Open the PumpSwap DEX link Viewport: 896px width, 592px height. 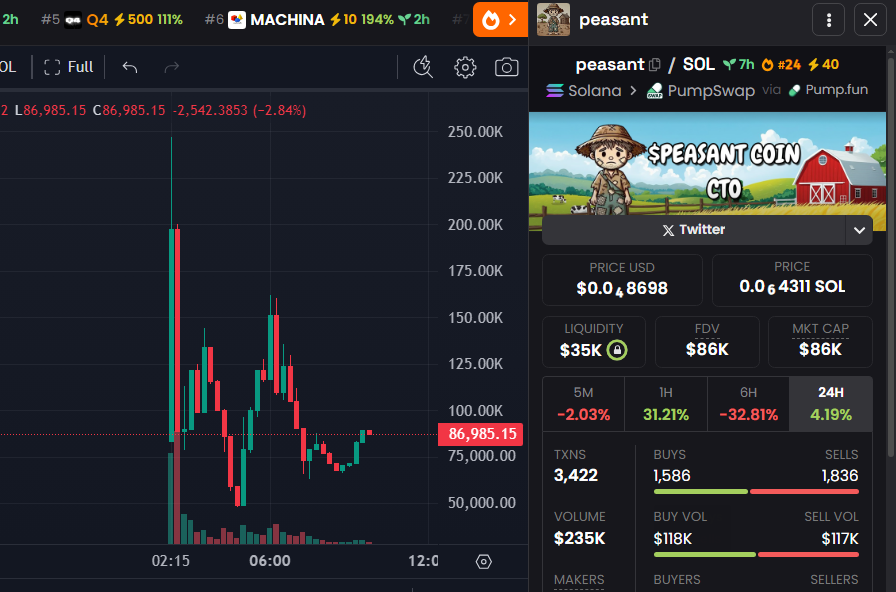point(701,90)
